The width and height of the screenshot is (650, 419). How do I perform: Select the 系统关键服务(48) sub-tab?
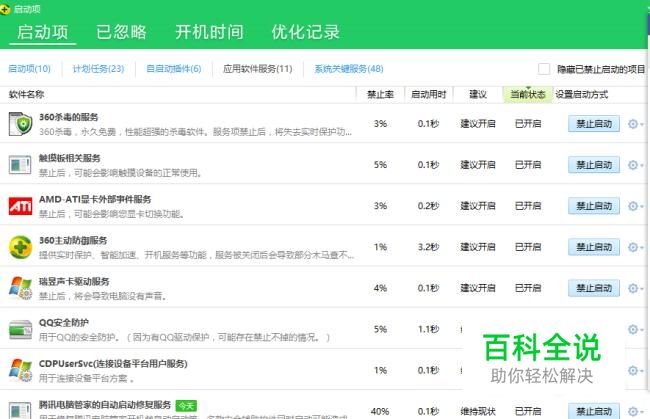pyautogui.click(x=349, y=69)
